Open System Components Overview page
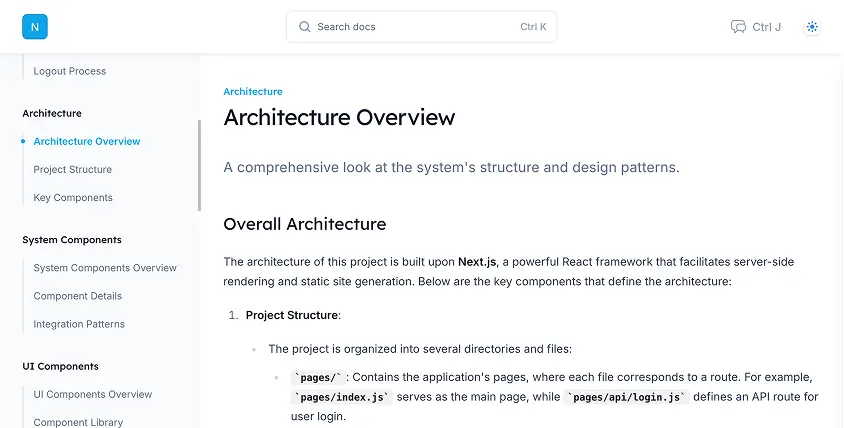This screenshot has width=844, height=428. tap(105, 268)
